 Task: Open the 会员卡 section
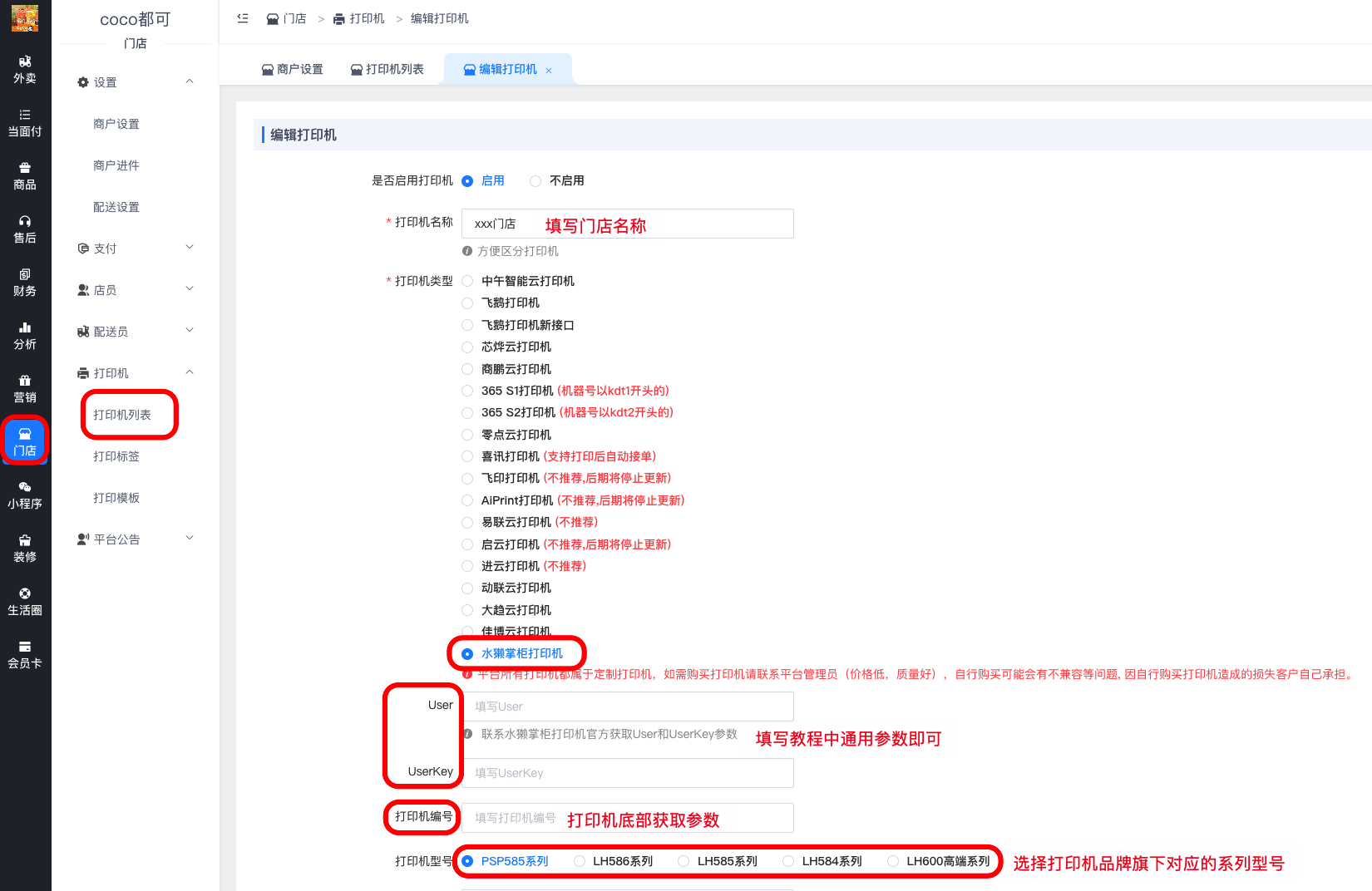pos(25,655)
